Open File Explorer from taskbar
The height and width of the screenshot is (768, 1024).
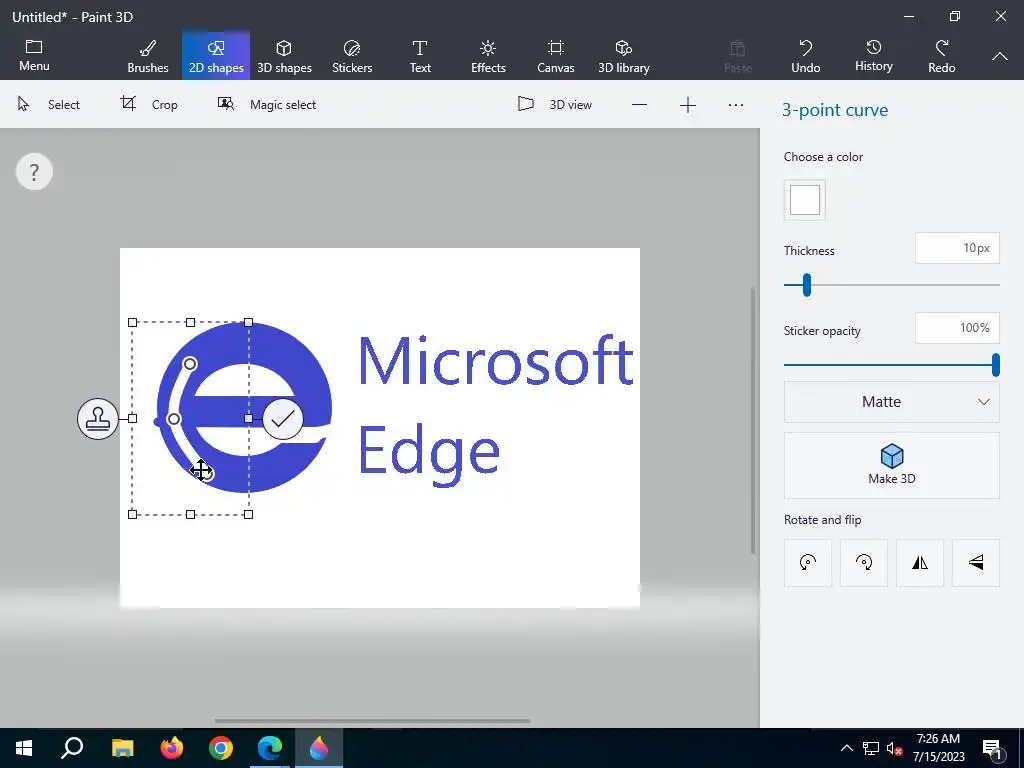[x=122, y=748]
